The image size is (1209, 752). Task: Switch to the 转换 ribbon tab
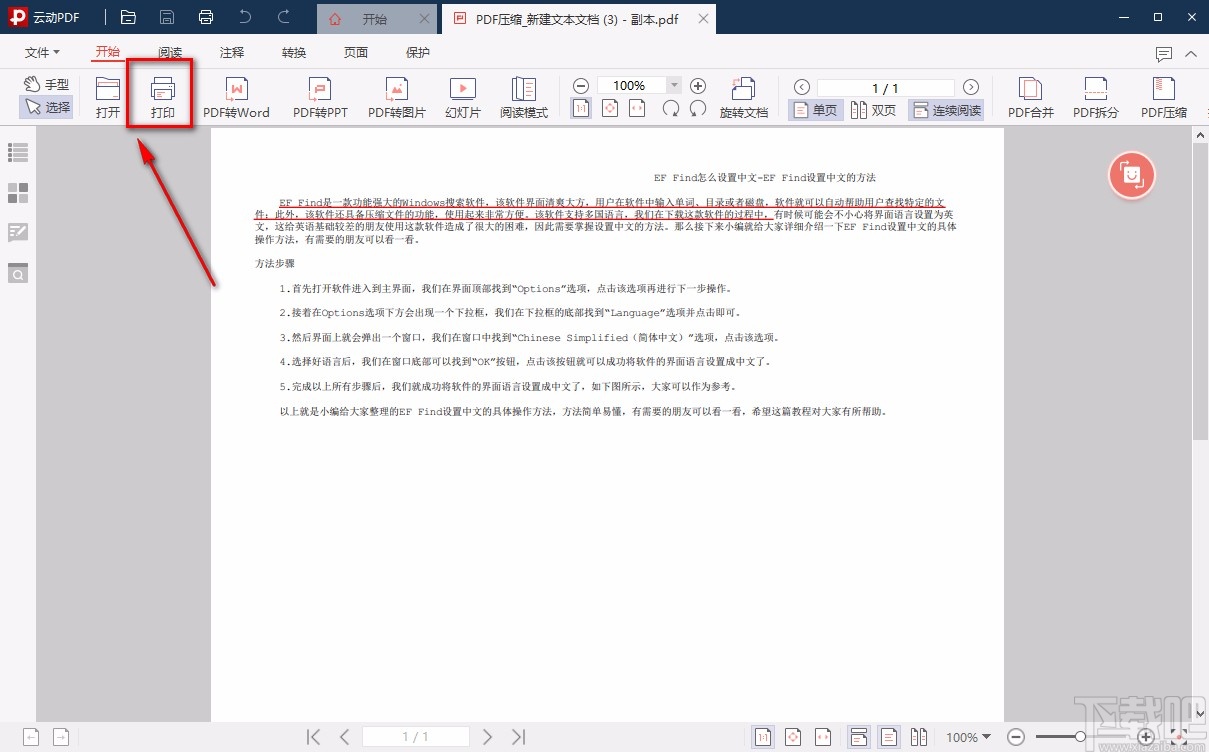click(x=293, y=52)
